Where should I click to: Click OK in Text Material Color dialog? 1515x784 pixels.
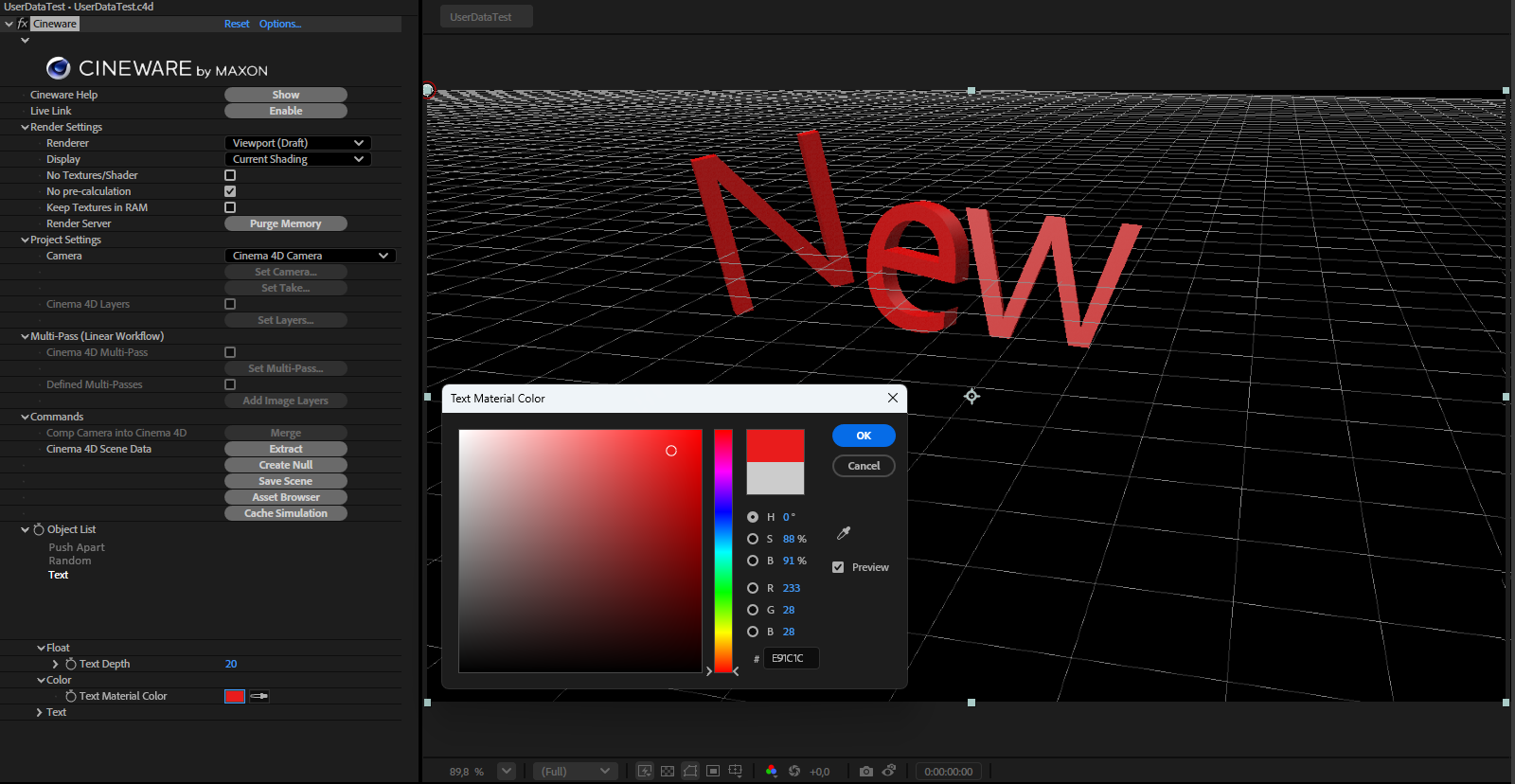(x=864, y=436)
